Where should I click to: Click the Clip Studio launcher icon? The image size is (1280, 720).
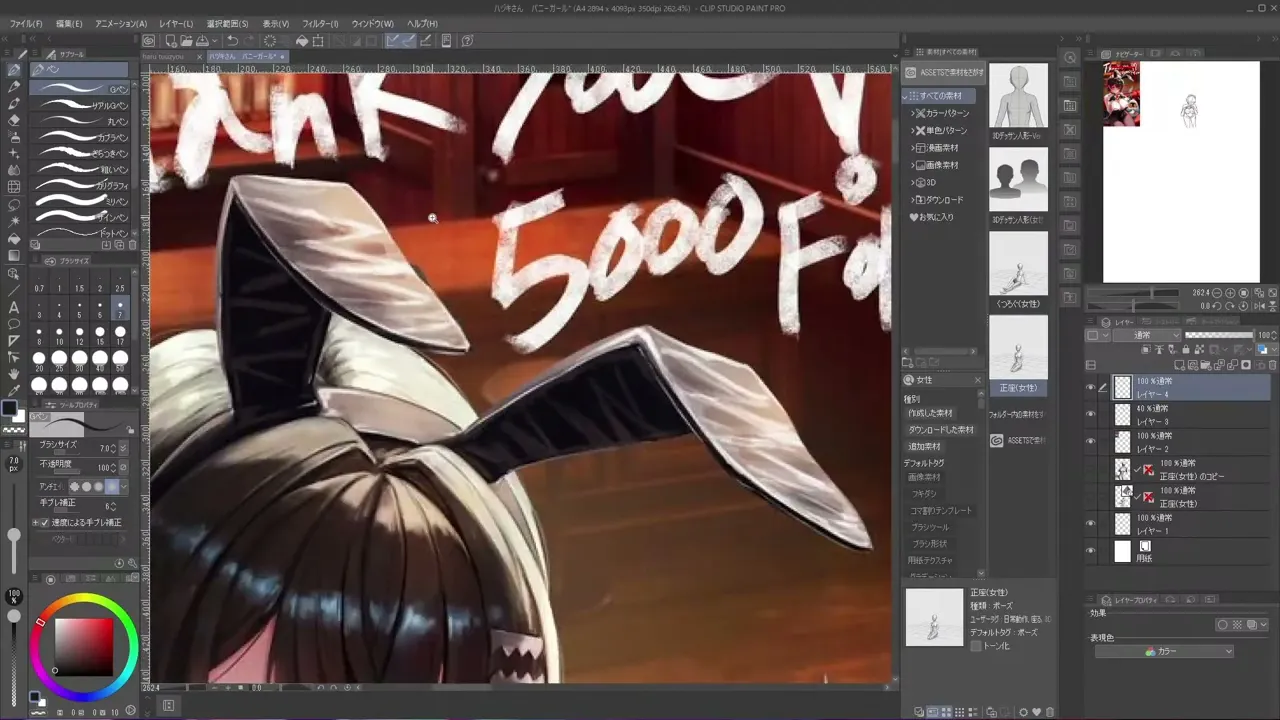(149, 41)
